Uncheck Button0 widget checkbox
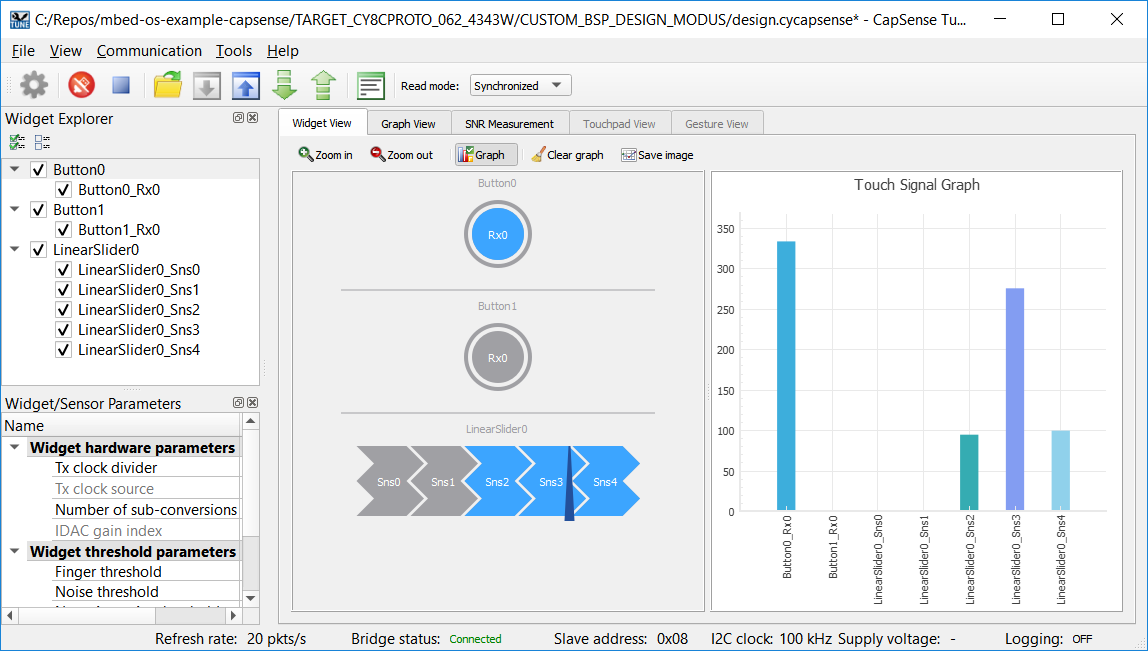This screenshot has width=1148, height=651. [x=39, y=170]
